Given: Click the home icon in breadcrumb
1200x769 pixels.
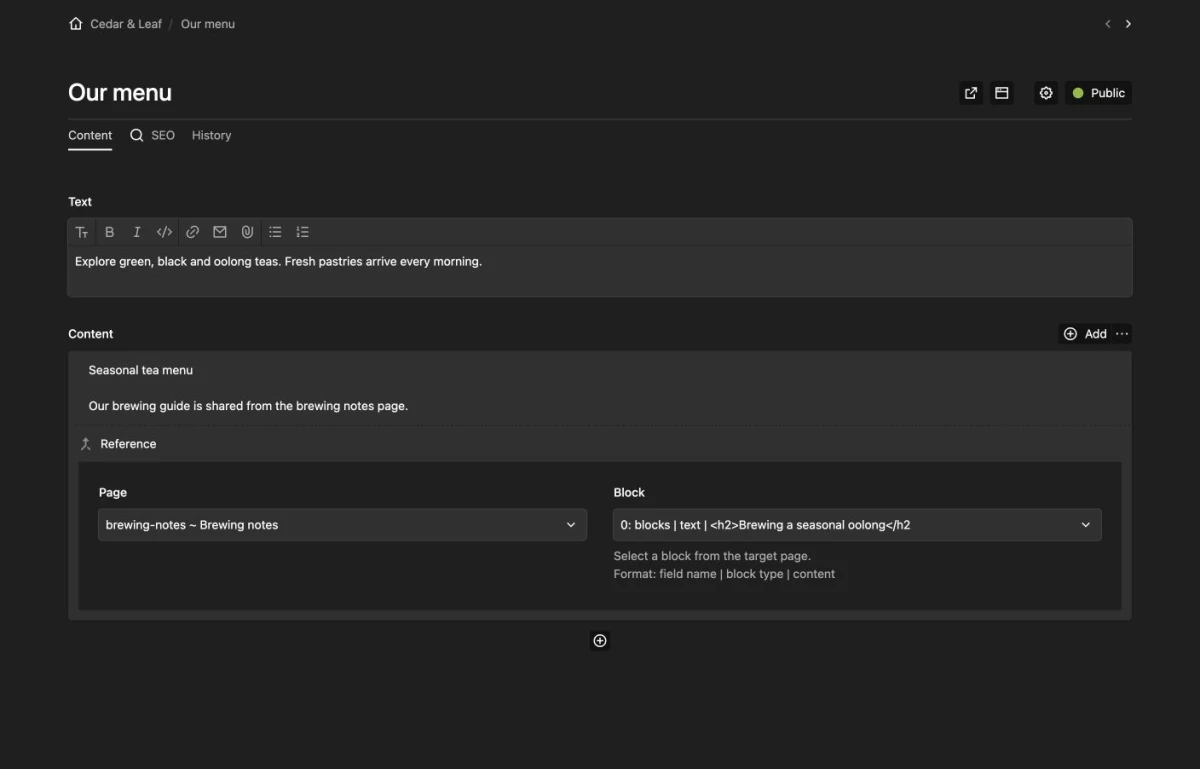Looking at the screenshot, I should point(76,24).
